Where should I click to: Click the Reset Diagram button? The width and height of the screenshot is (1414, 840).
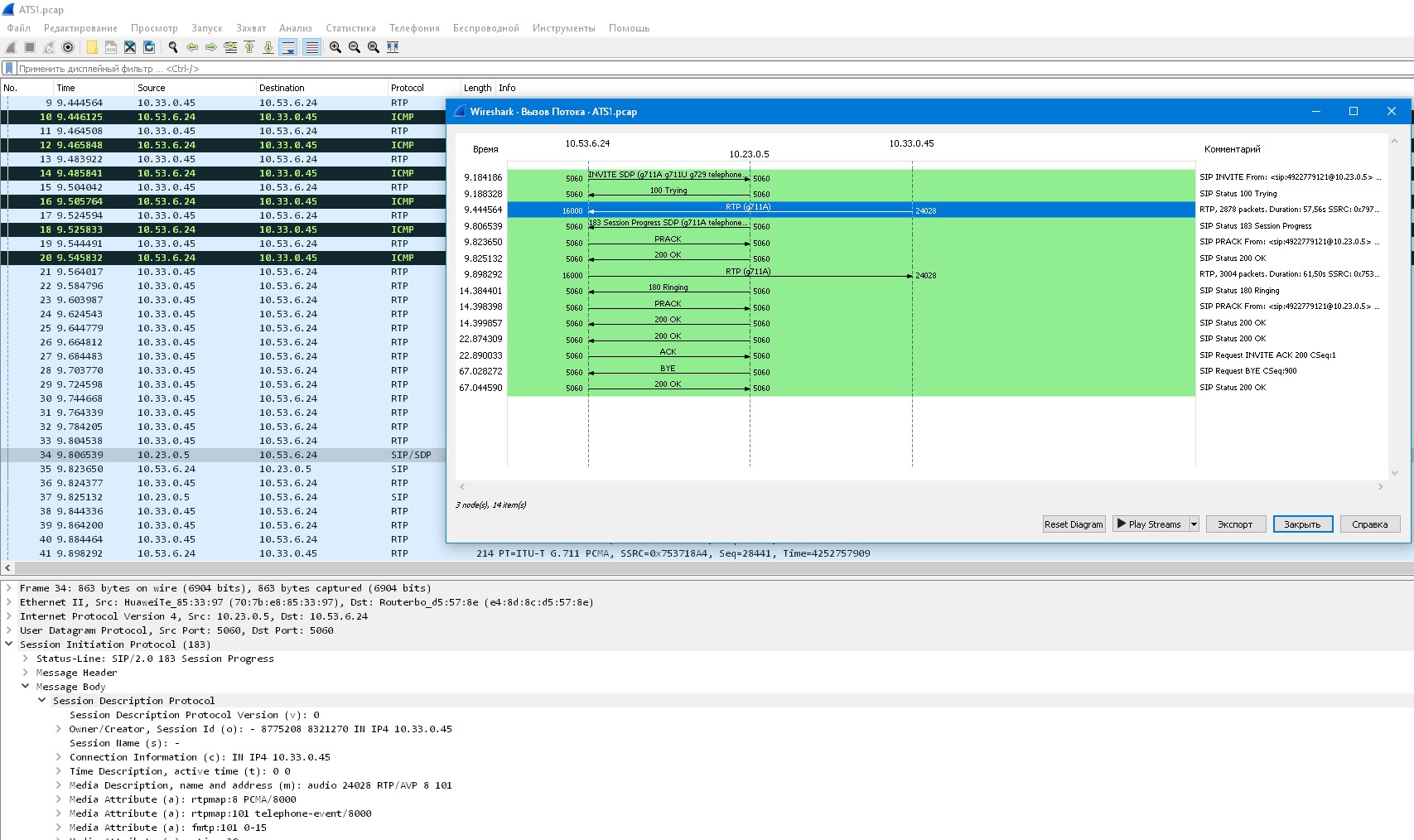1074,524
